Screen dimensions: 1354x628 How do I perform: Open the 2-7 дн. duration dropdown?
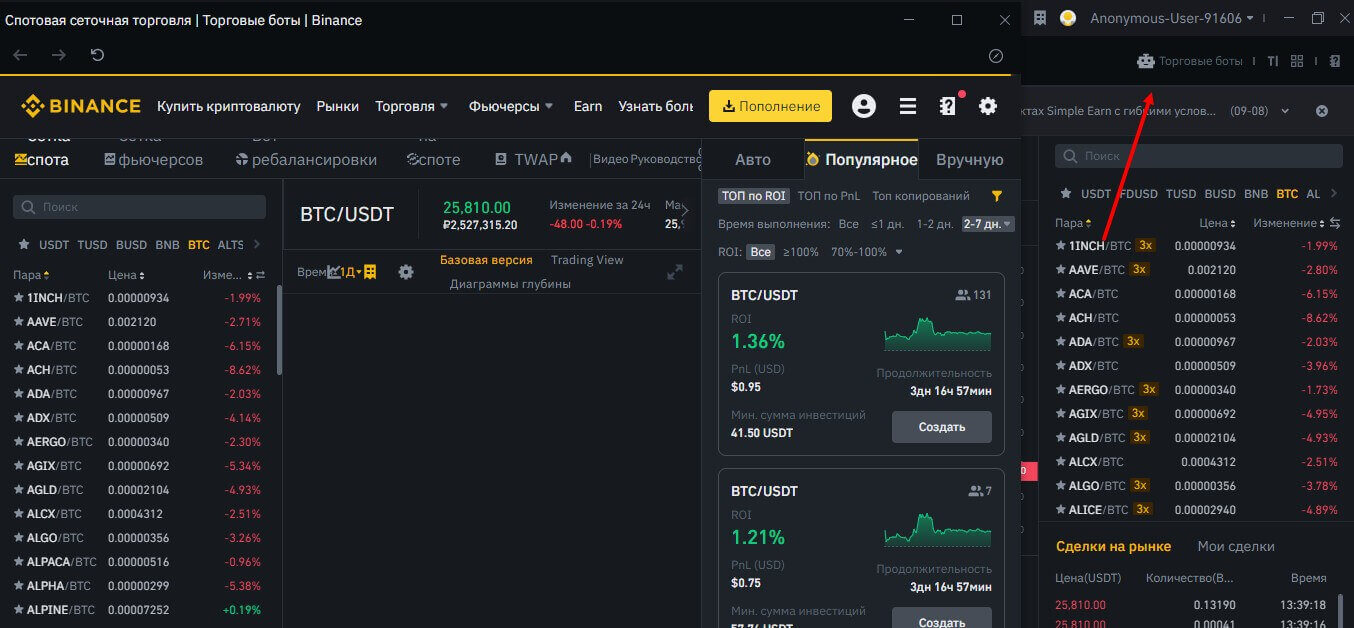pos(988,224)
